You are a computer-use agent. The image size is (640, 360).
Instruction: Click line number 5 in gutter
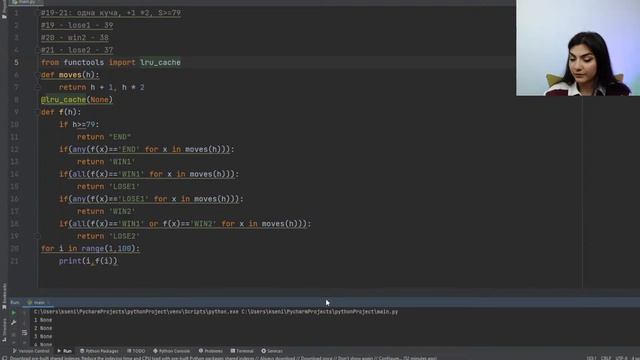tap(16, 62)
